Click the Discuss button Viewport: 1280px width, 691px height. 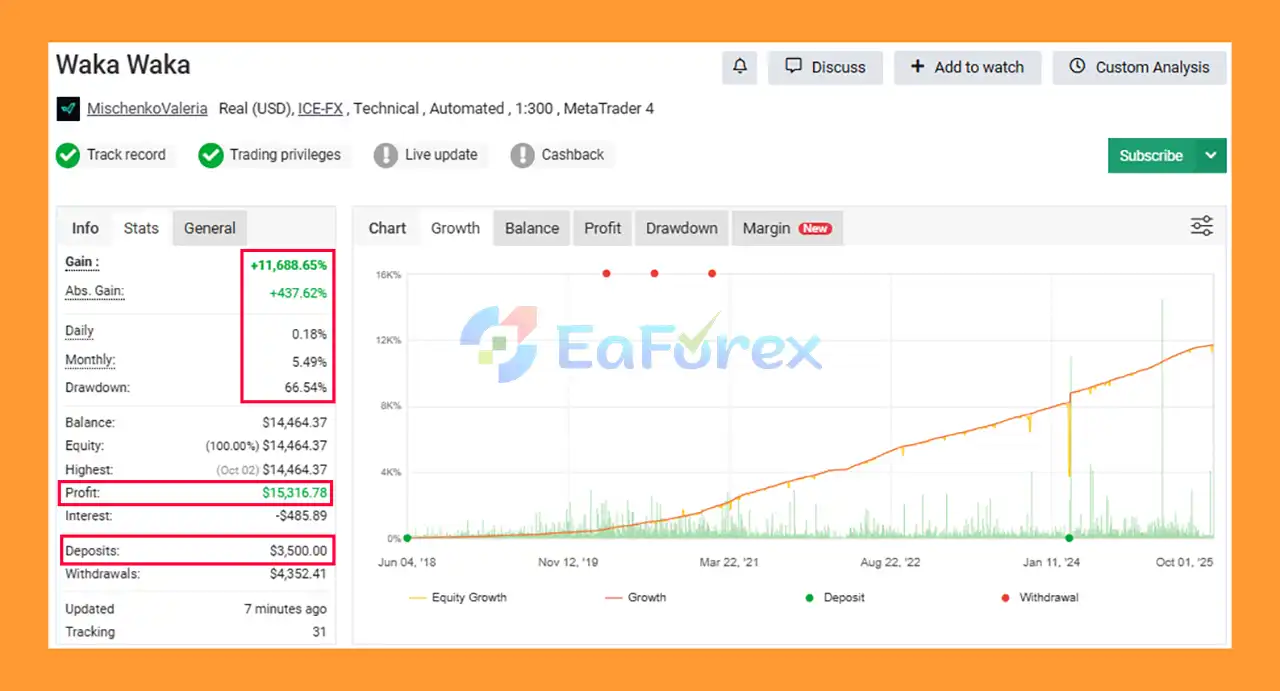point(825,67)
